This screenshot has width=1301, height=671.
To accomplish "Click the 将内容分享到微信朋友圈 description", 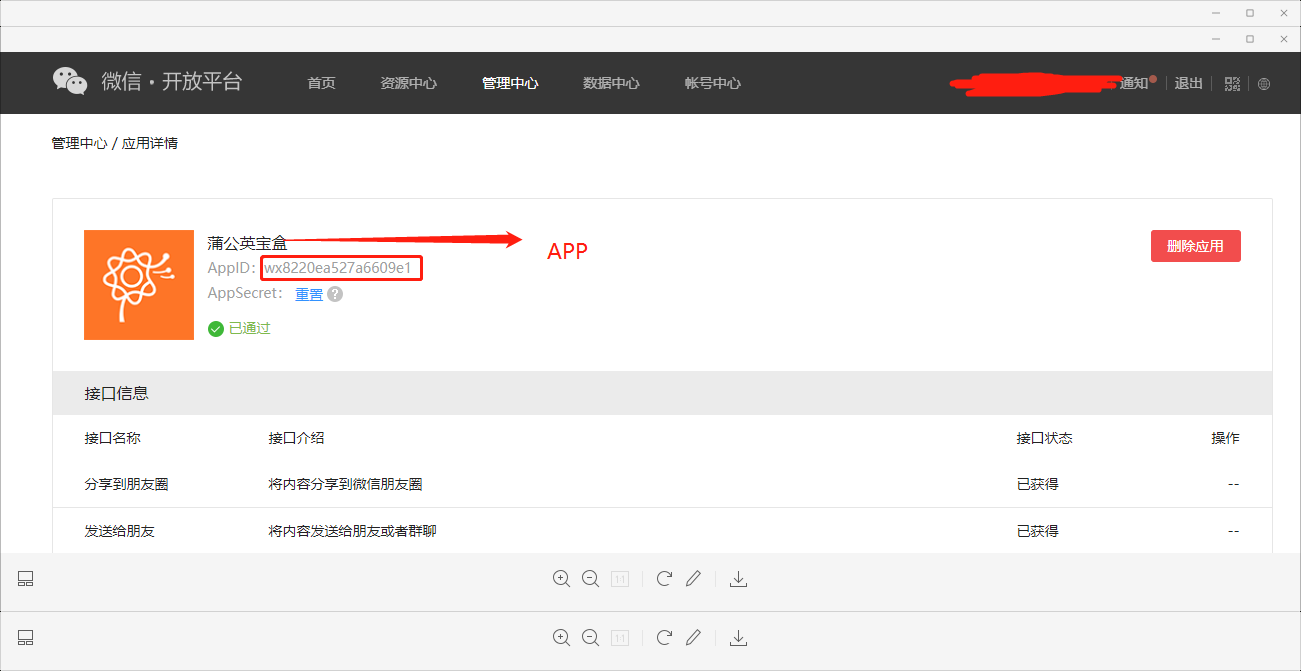I will 345,484.
